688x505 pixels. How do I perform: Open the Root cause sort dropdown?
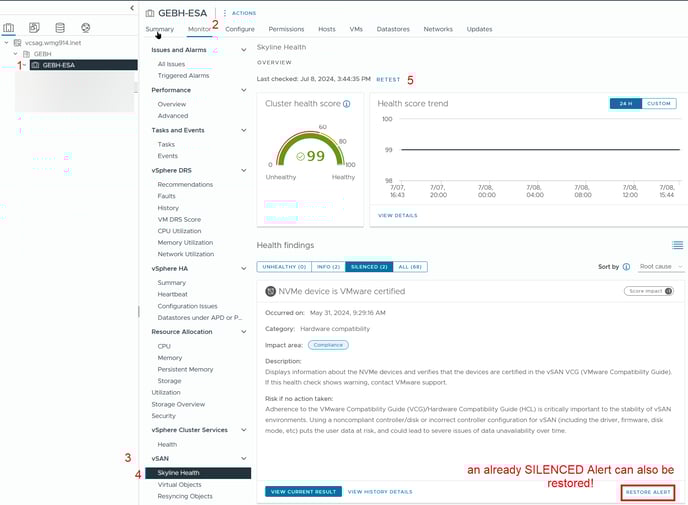click(x=661, y=267)
